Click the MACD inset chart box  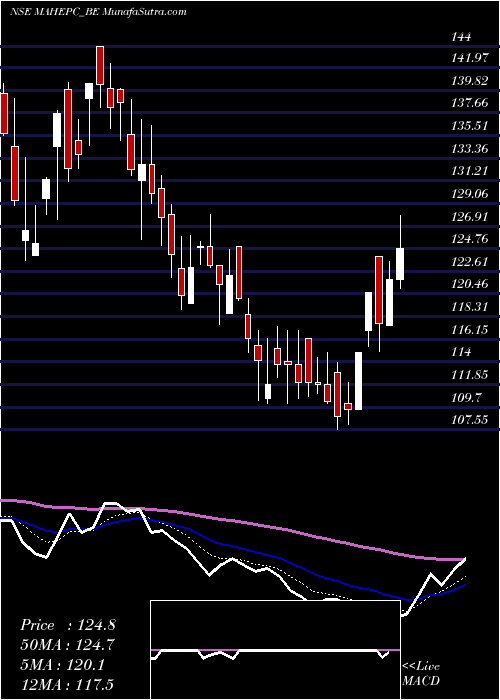click(x=275, y=650)
